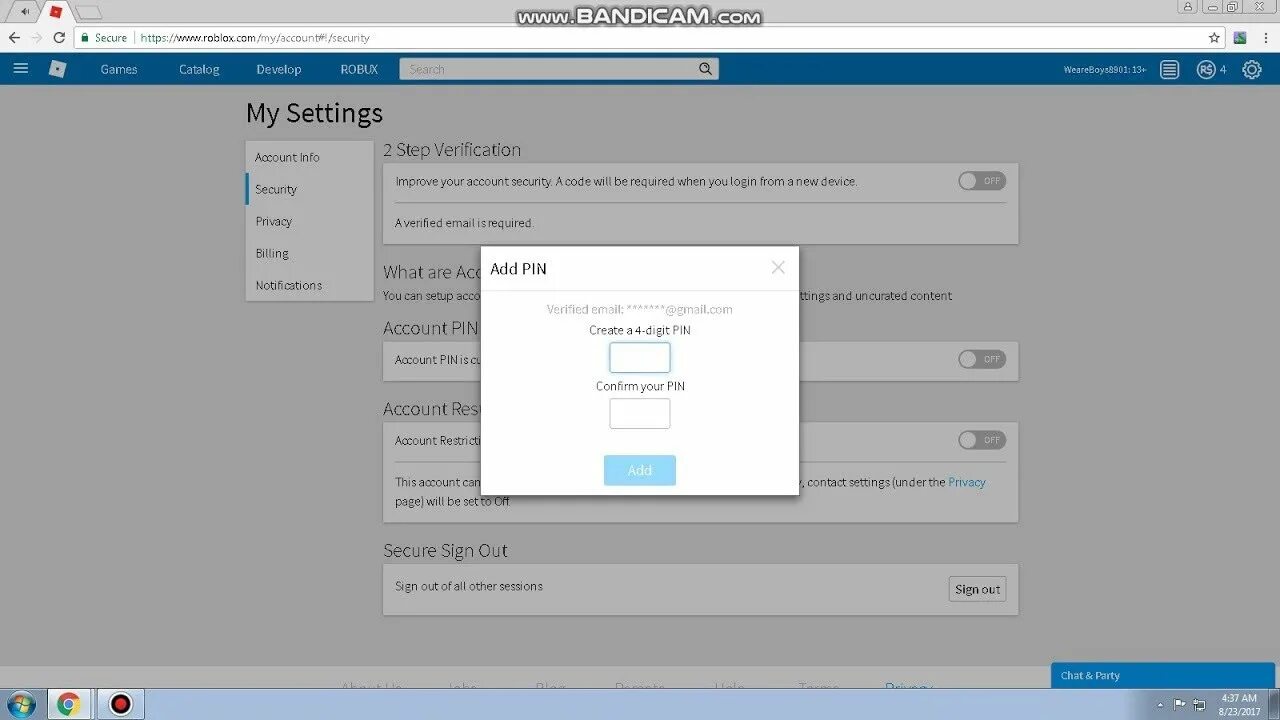Click the network tray icon
1280x720 pixels.
coord(1199,704)
